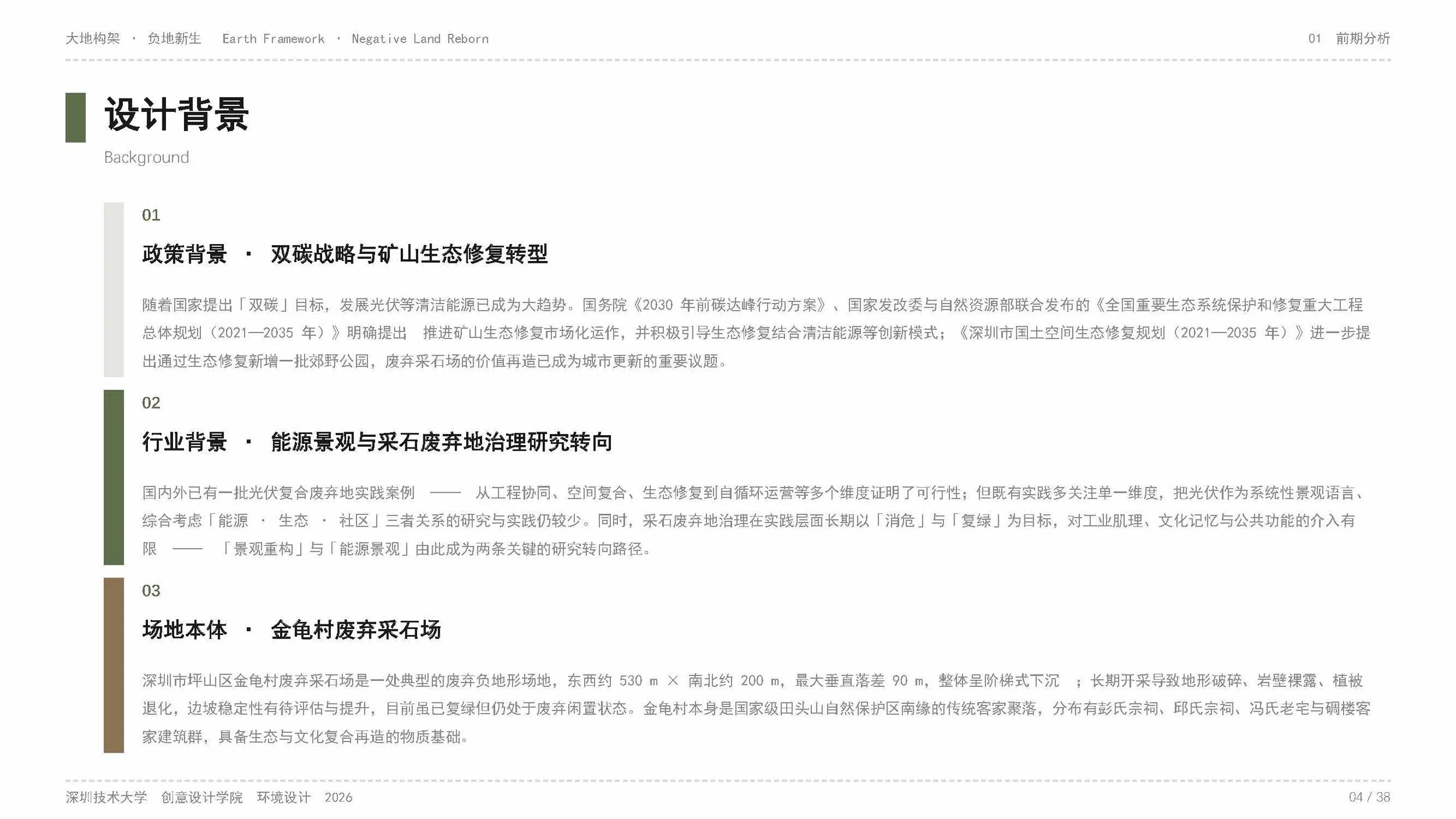Click the main title 设计背景
Viewport: 1456px width, 819px height.
[x=176, y=115]
